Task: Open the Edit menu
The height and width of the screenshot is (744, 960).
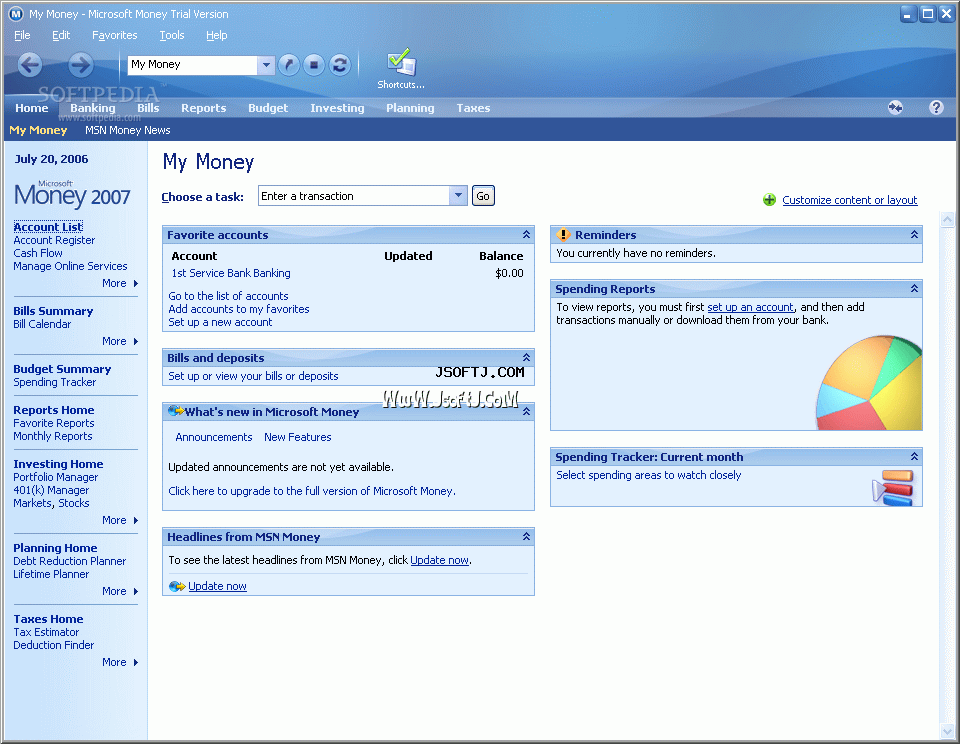Action: coord(61,35)
